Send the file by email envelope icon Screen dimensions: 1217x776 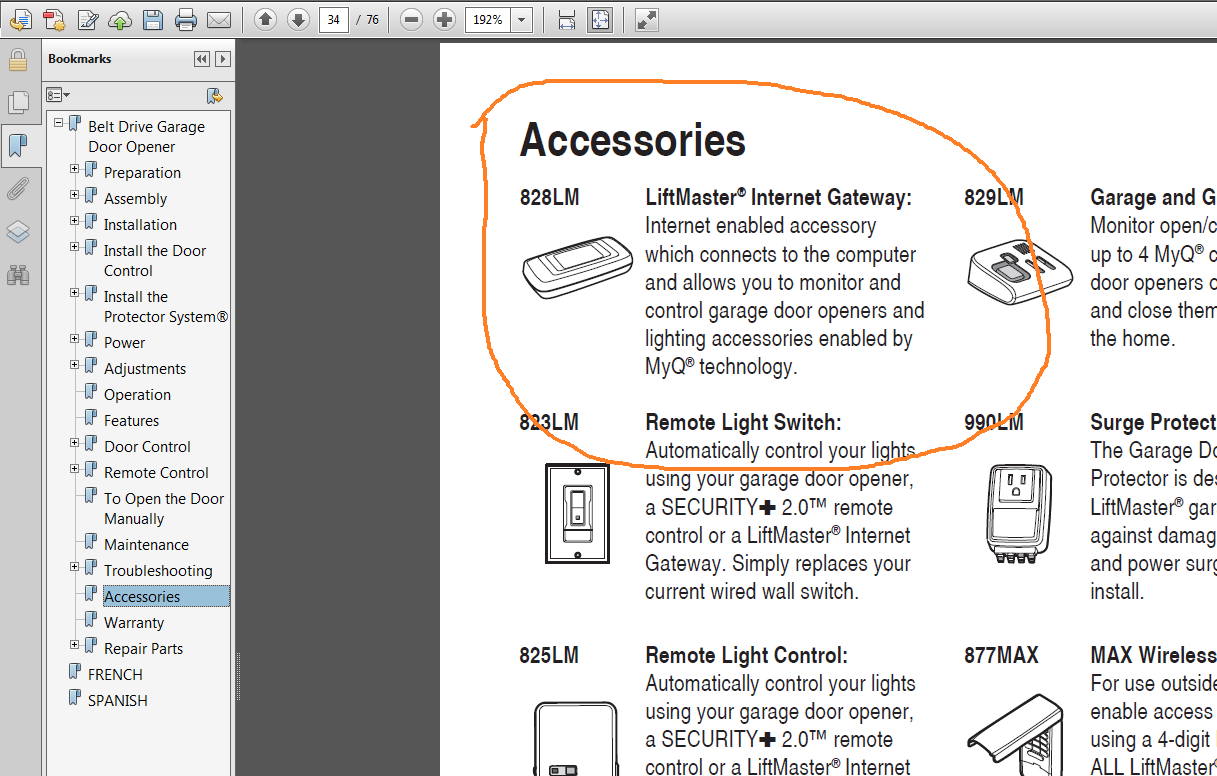click(x=218, y=19)
